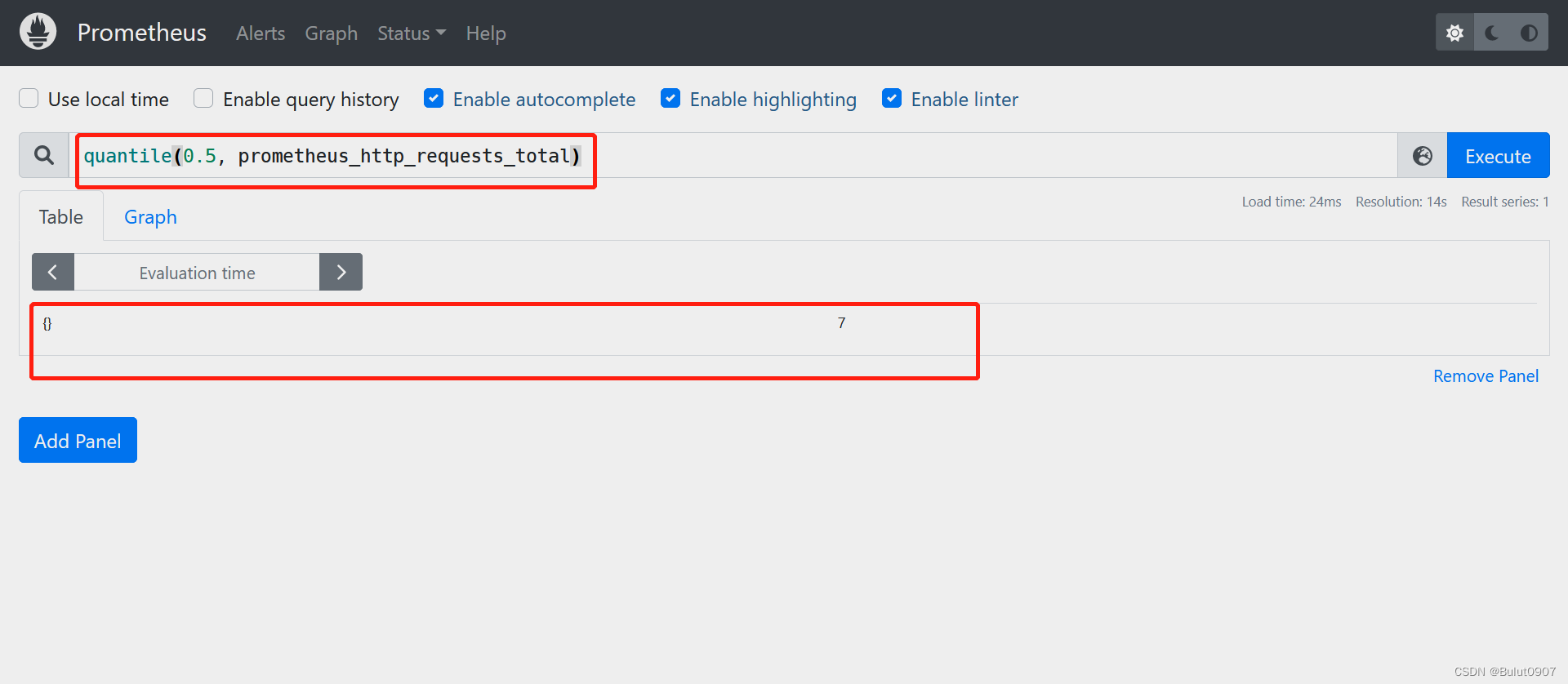Click the Resolution: 14s text
Image resolution: width=1568 pixels, height=684 pixels.
[x=1401, y=202]
